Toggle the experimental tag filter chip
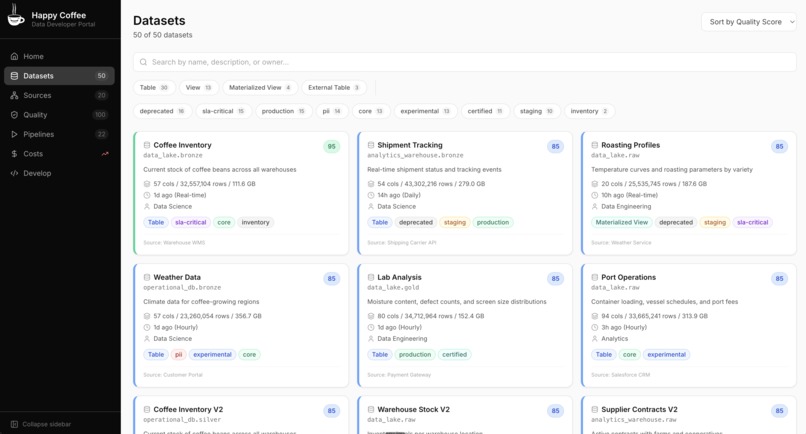The height and width of the screenshot is (434, 806). [426, 111]
